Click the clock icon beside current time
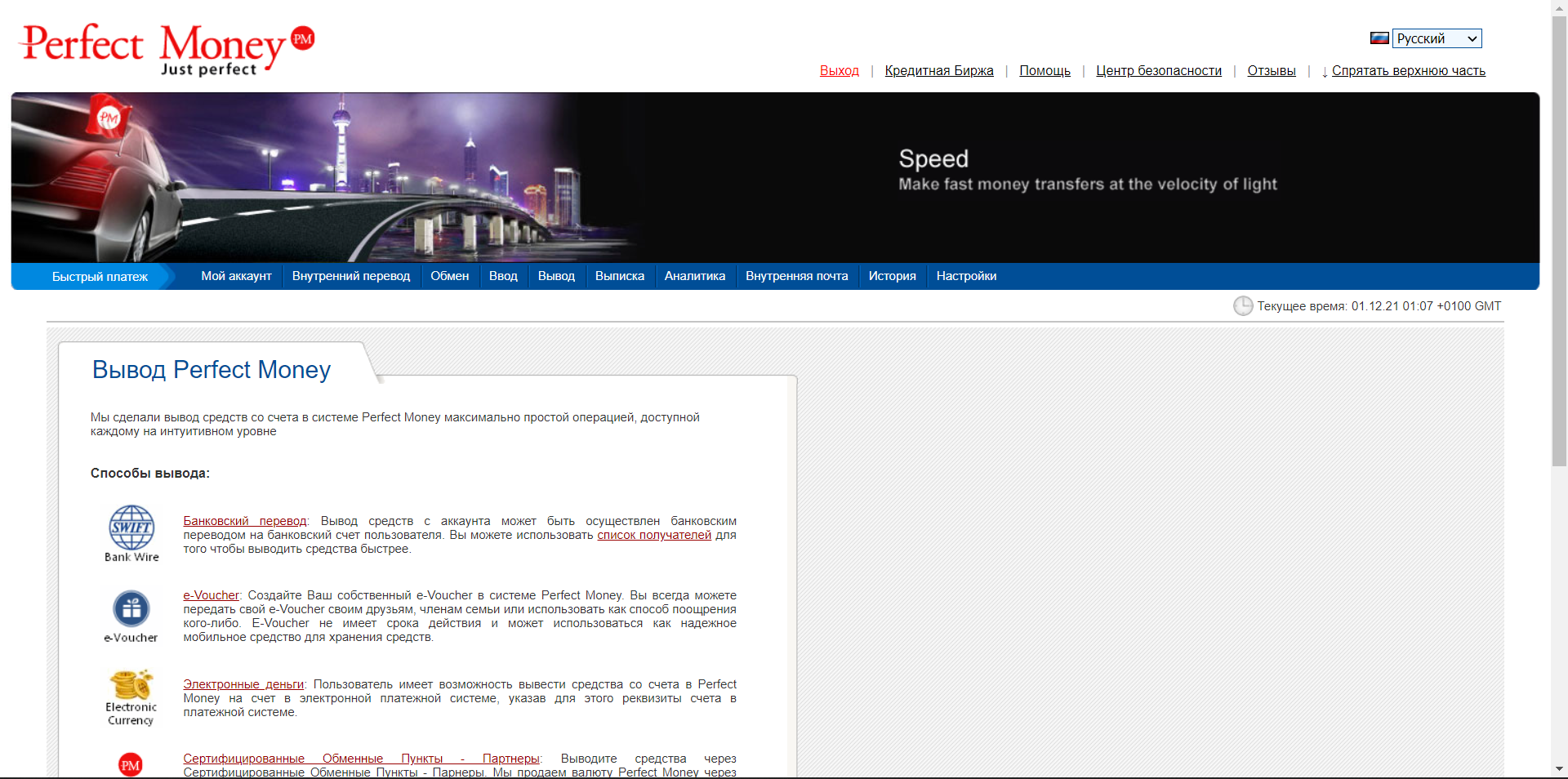The height and width of the screenshot is (779, 1568). [1243, 306]
